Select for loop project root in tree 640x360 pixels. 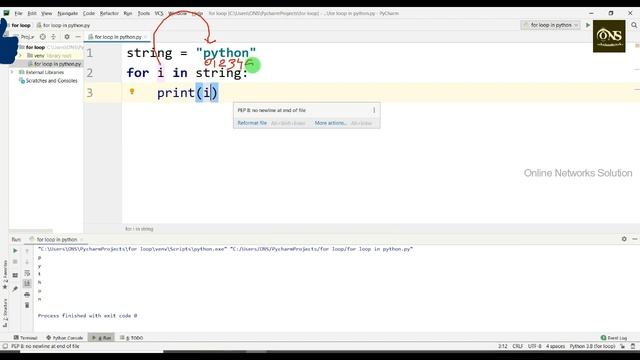[x=35, y=47]
